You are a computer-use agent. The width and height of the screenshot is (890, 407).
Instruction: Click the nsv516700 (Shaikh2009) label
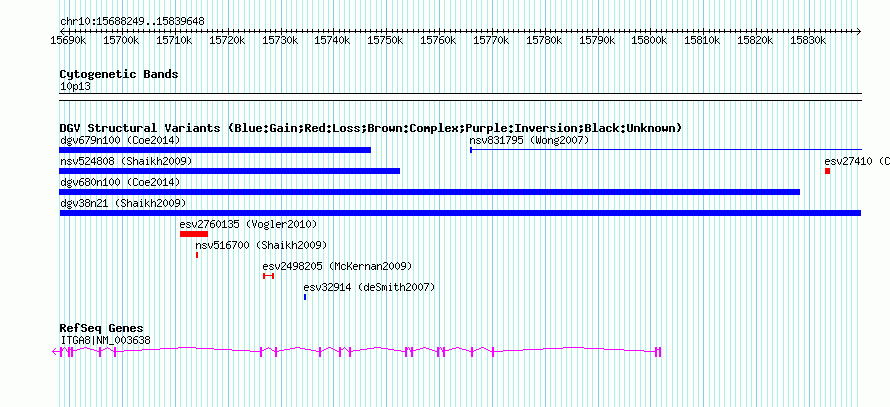(x=261, y=245)
